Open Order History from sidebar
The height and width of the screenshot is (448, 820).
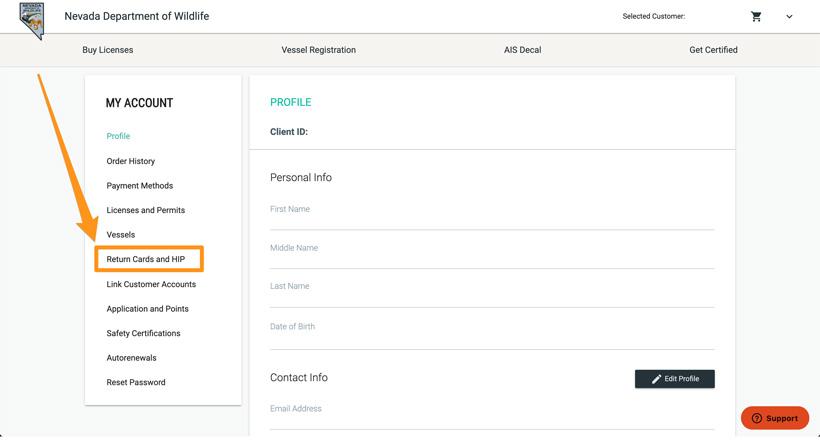click(x=131, y=161)
